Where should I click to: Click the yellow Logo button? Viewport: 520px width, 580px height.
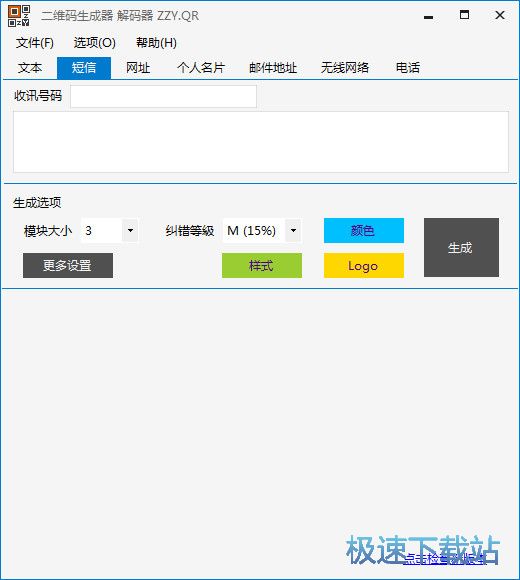click(364, 266)
